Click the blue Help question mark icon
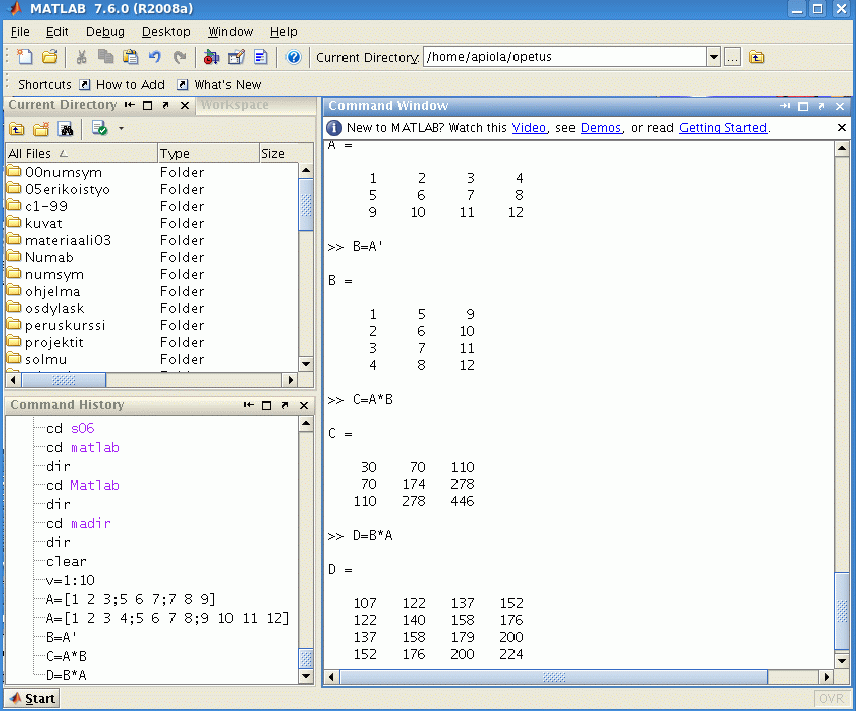Screen dimensions: 856x711 coord(294,57)
